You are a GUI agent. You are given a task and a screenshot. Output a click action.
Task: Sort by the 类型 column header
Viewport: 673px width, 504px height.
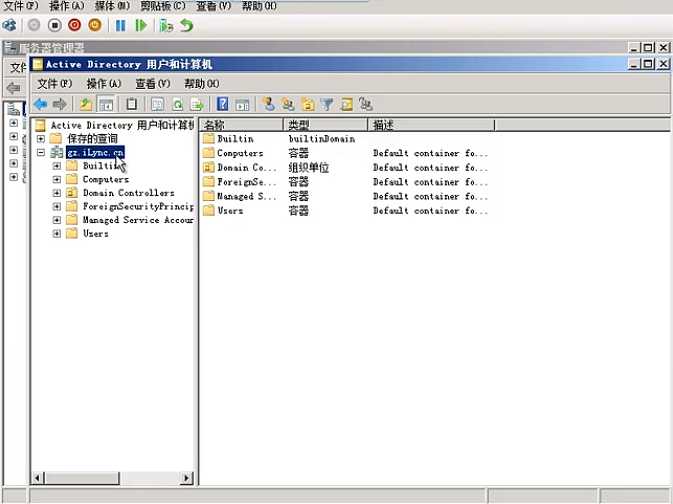click(326, 125)
